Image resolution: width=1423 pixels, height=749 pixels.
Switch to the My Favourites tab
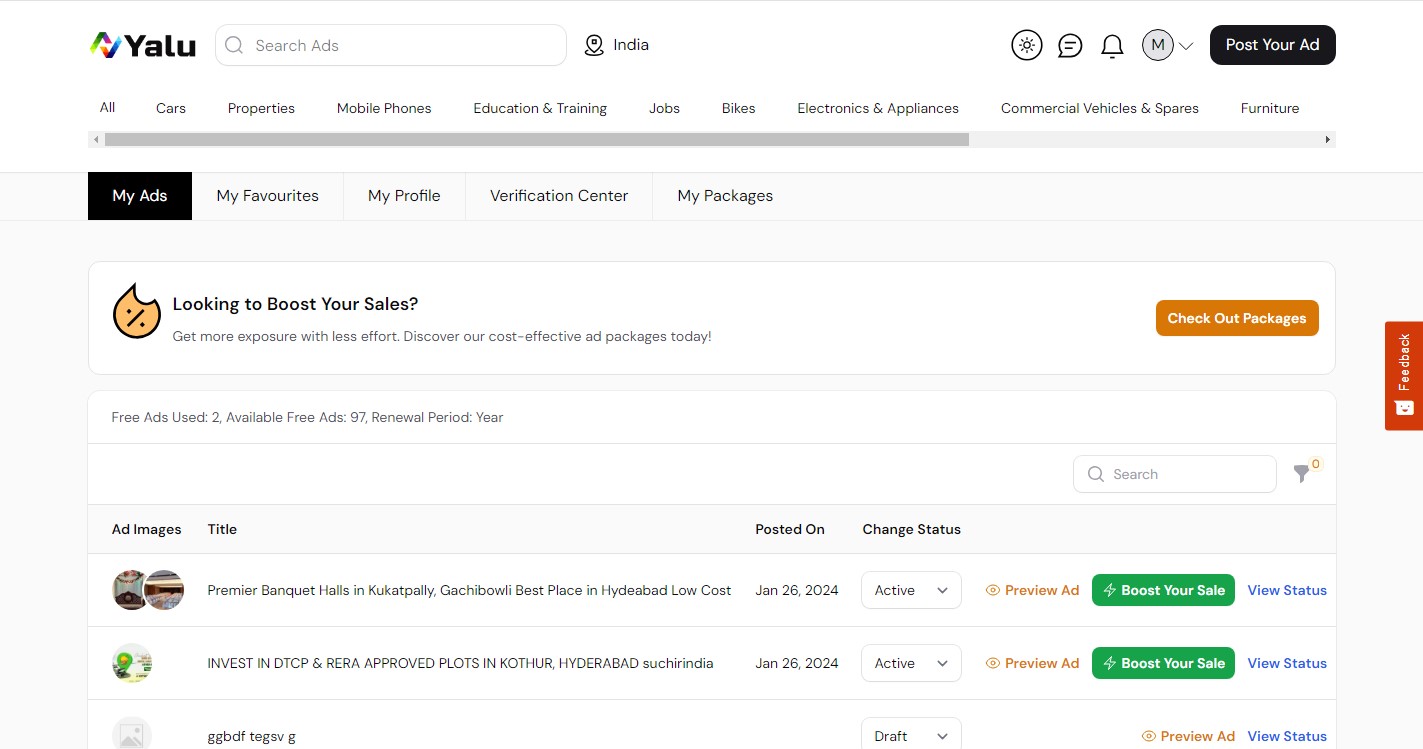pos(267,196)
